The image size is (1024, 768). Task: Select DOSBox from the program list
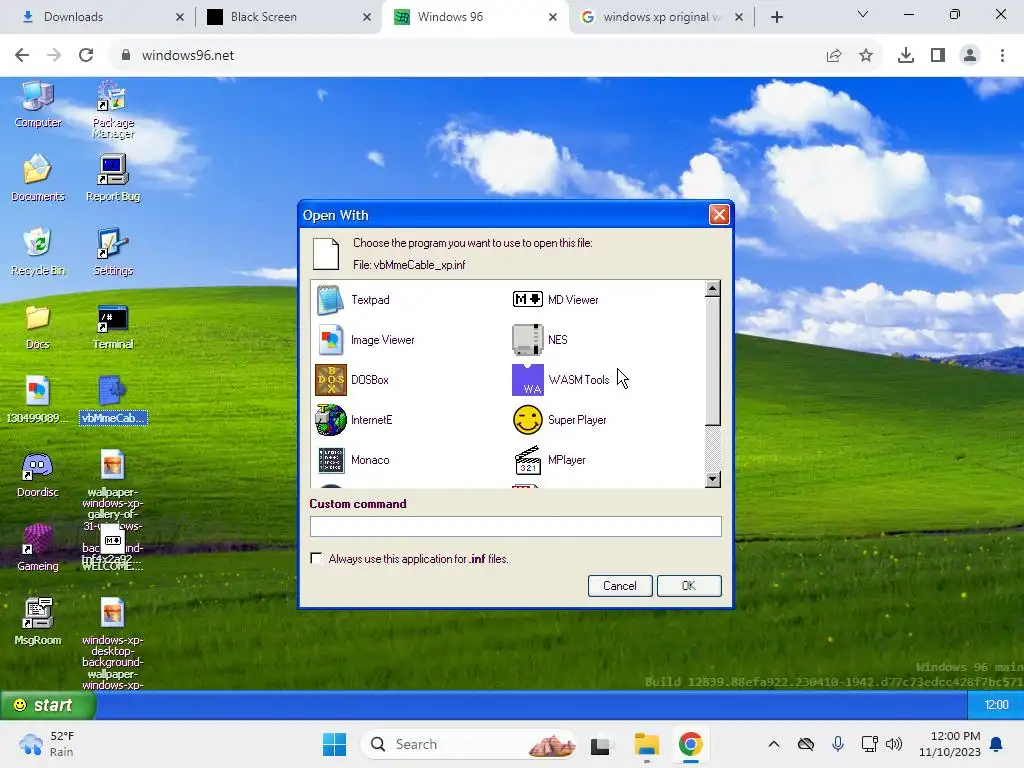point(352,380)
